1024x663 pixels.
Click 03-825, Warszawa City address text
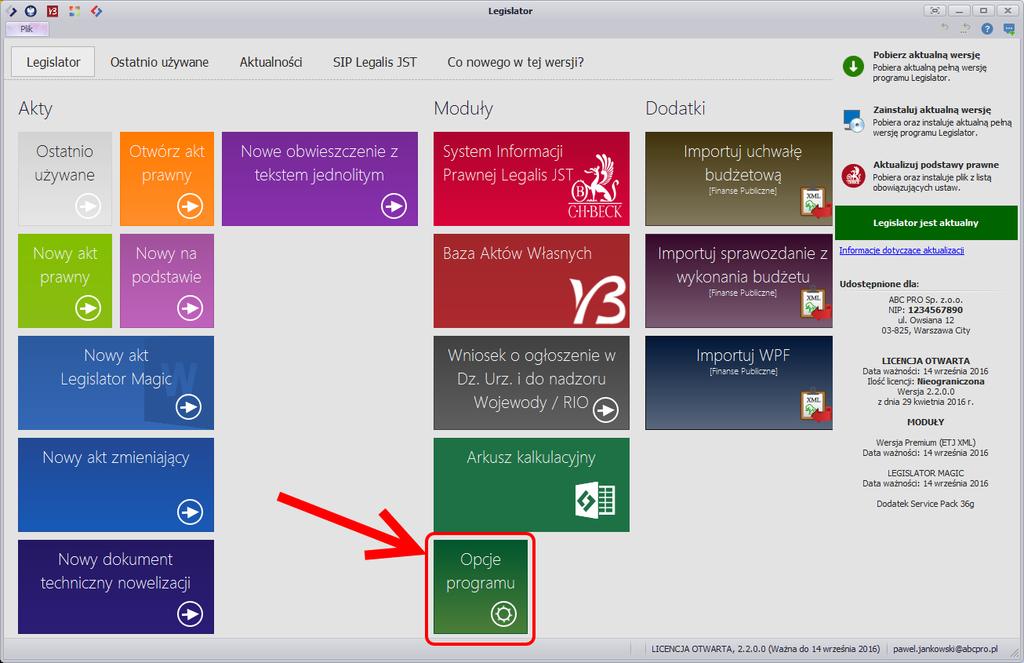point(925,331)
